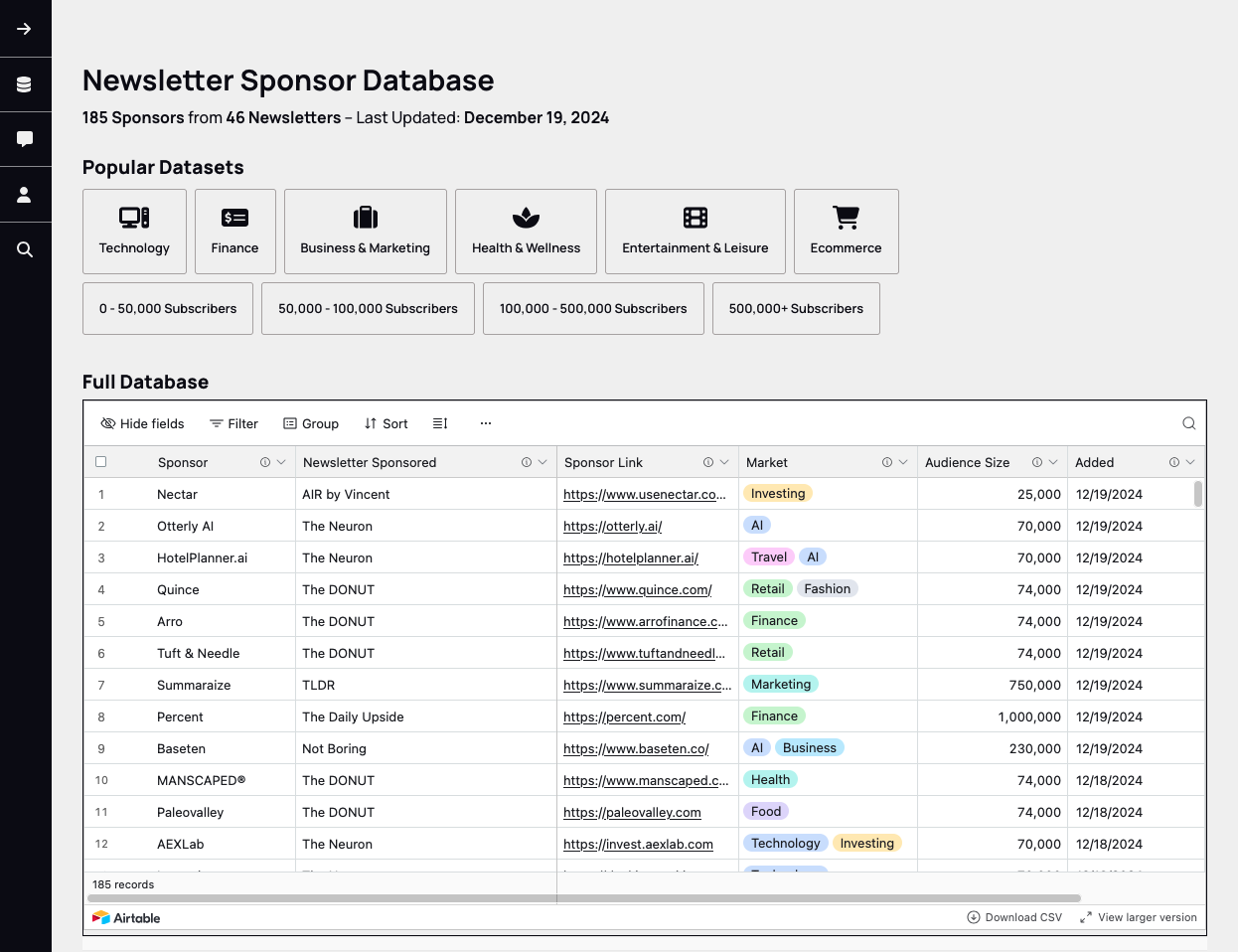Click Market column info icon
Image resolution: width=1238 pixels, height=952 pixels.
[887, 462]
